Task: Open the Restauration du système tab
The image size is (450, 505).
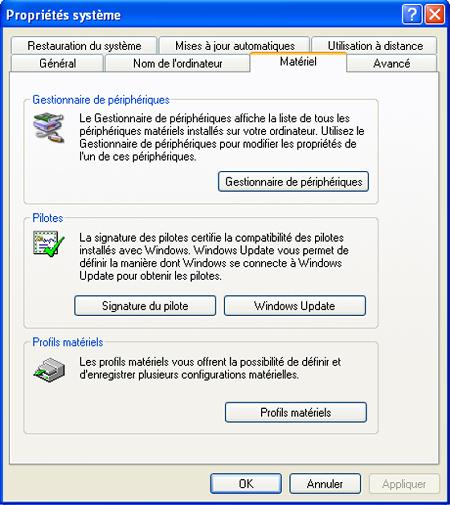Action: click(x=84, y=45)
